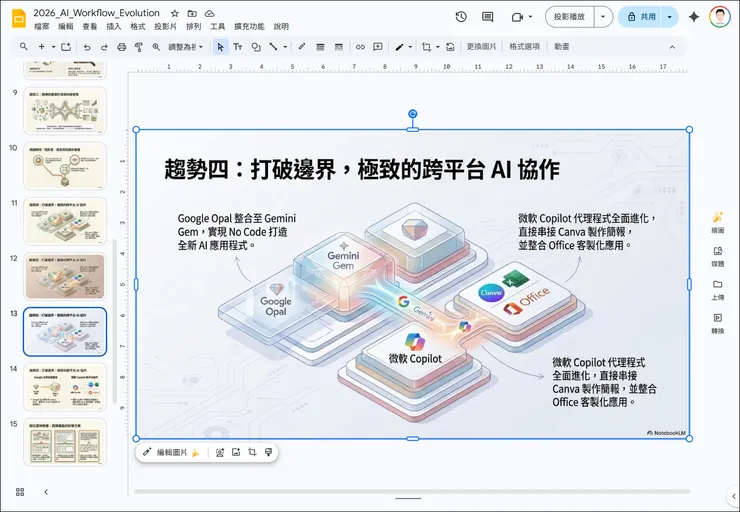
Task: Click 更換圖片 replace image button
Action: point(481,47)
